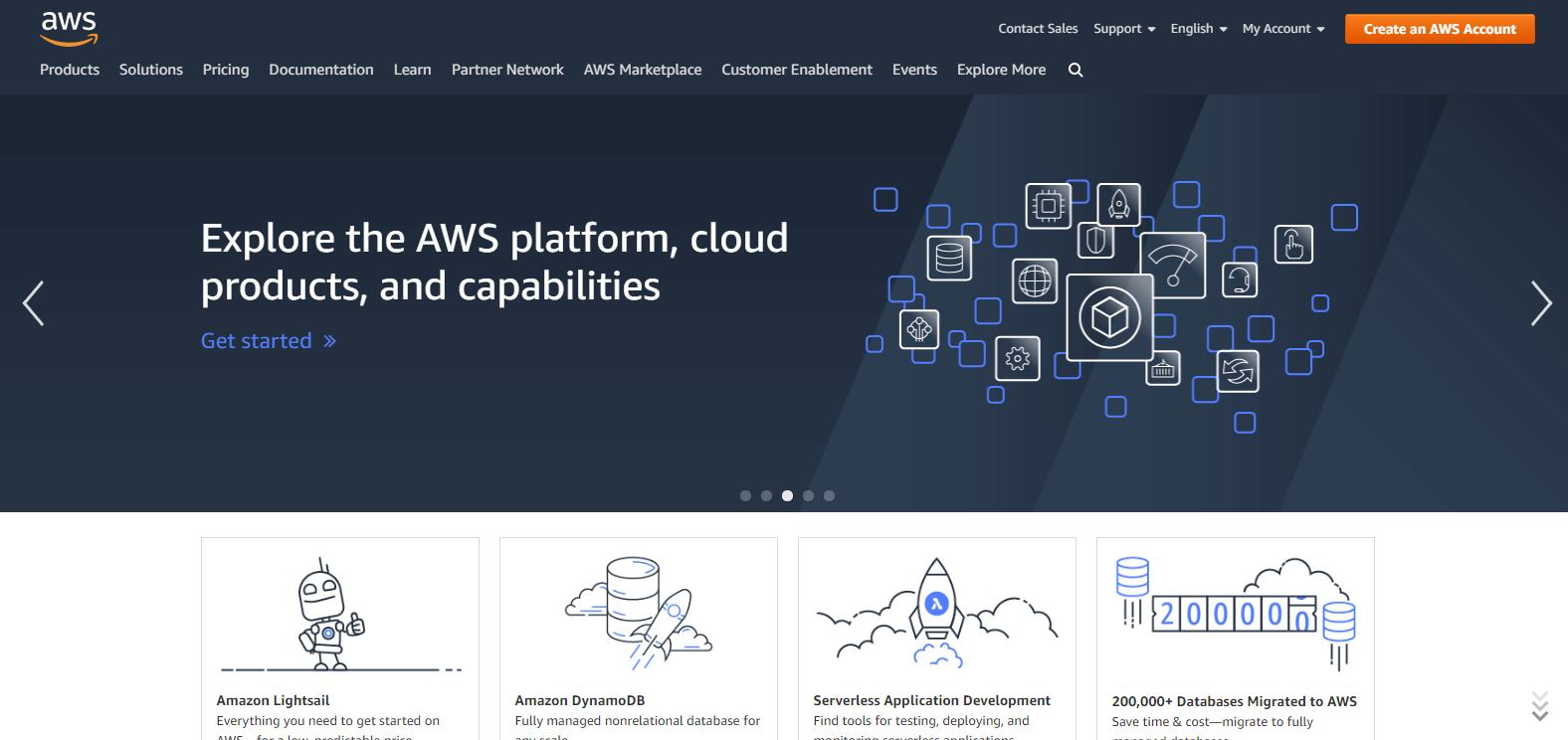Screen dimensions: 1568x740
Task: Open the Amazon DynamoDB card title
Action: click(x=580, y=700)
